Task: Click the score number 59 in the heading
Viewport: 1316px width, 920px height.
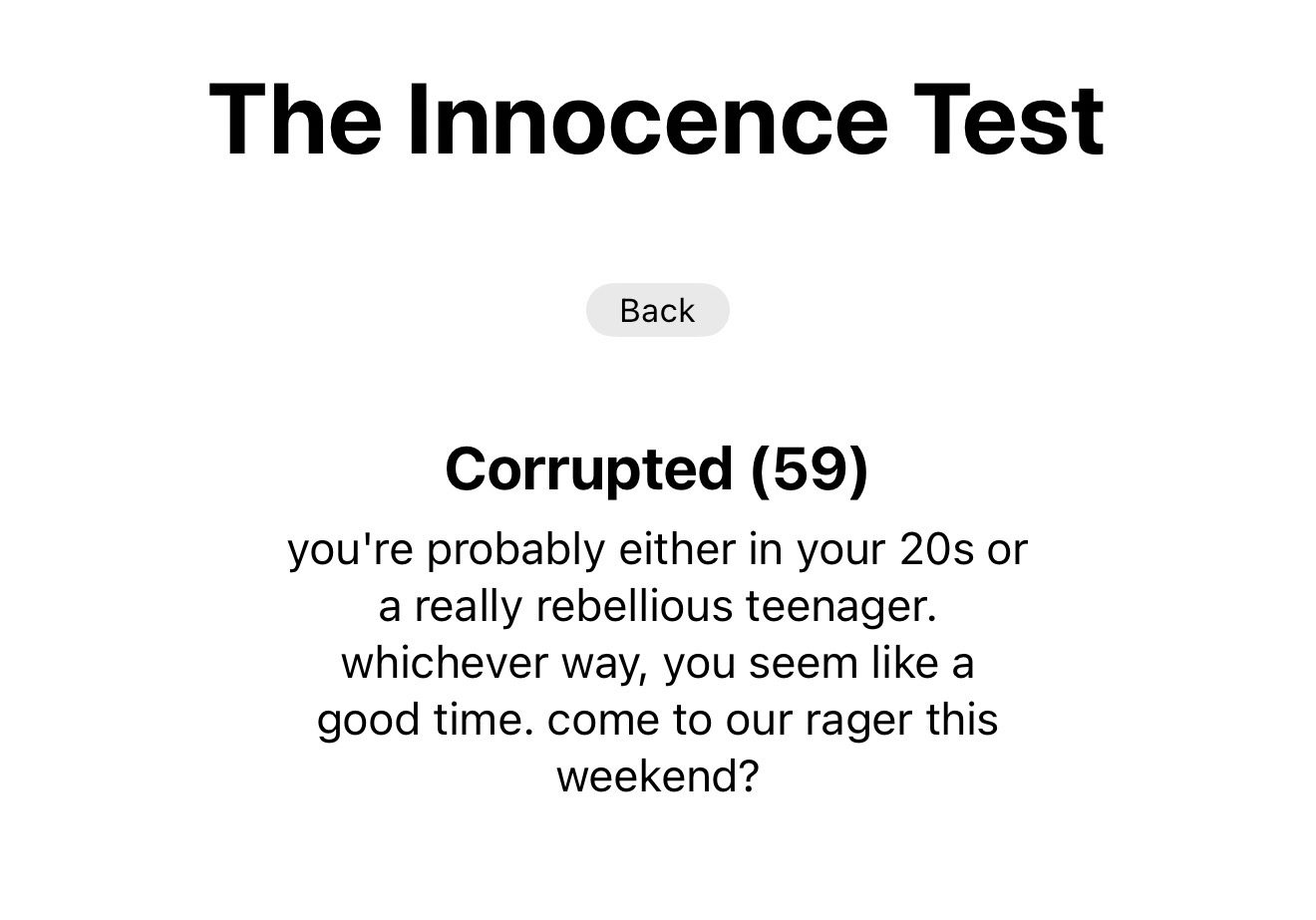Action: (810, 468)
